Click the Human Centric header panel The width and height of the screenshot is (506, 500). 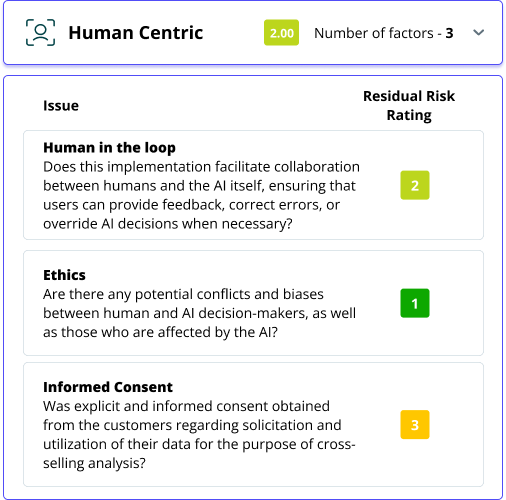253,33
